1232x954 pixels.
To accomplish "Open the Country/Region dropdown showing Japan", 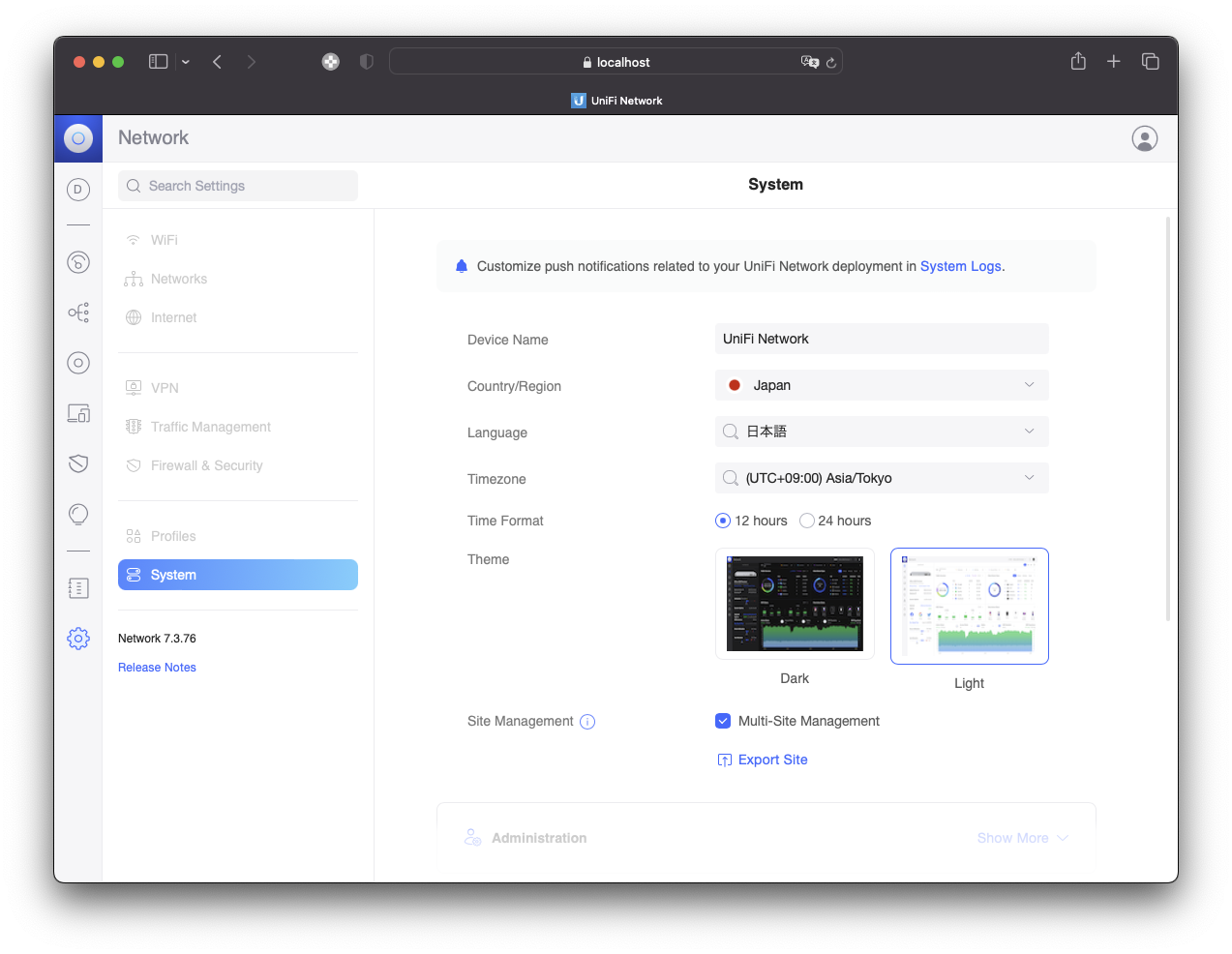I will [882, 385].
